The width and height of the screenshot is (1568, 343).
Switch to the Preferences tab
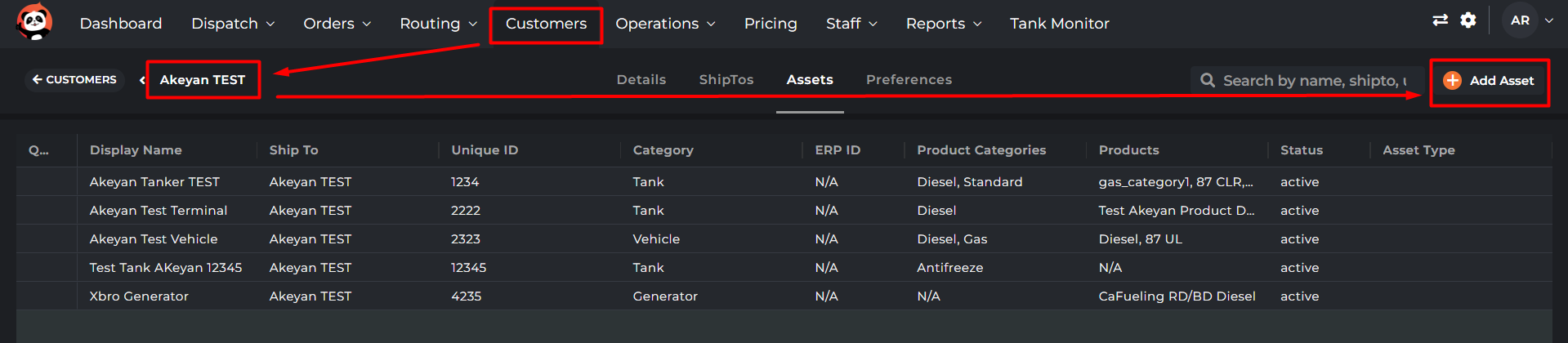tap(909, 79)
